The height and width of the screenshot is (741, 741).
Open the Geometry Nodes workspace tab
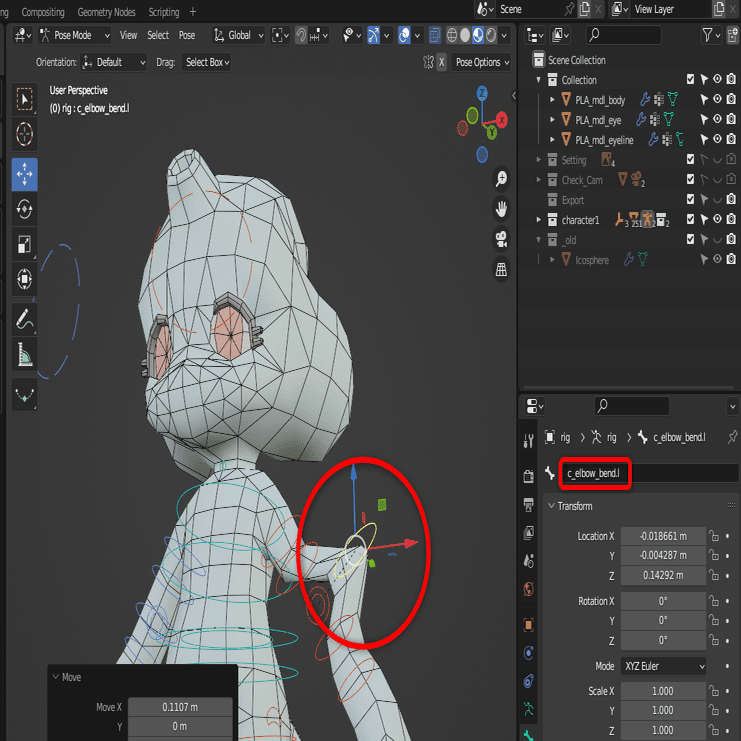[x=106, y=12]
